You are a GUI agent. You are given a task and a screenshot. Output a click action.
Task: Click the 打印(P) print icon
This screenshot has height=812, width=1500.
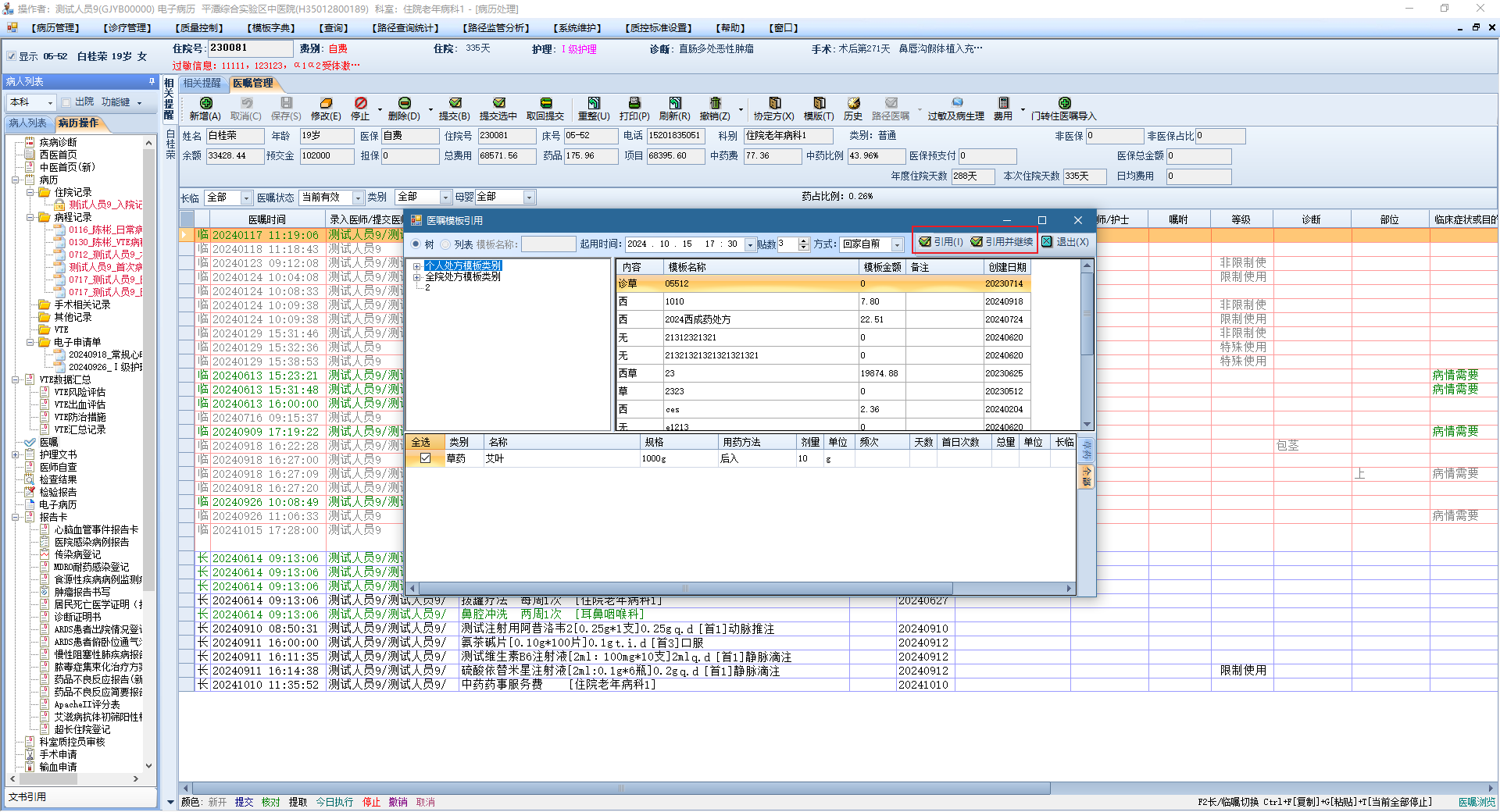click(x=634, y=104)
